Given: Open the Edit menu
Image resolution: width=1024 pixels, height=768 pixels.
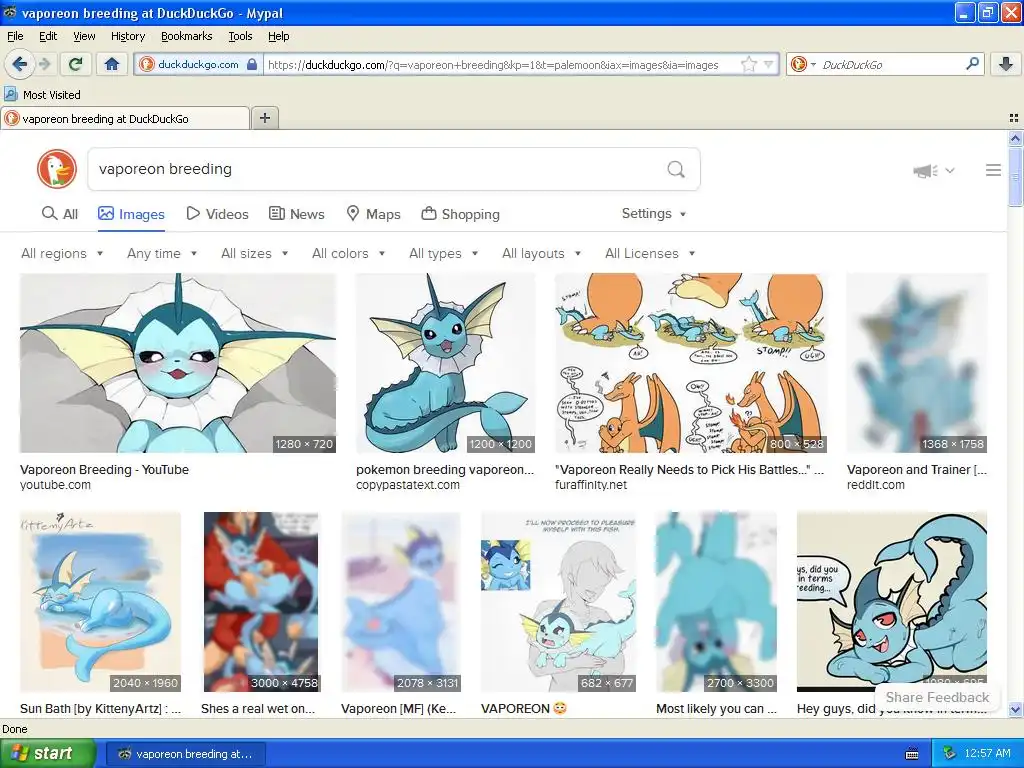Looking at the screenshot, I should pyautogui.click(x=48, y=36).
